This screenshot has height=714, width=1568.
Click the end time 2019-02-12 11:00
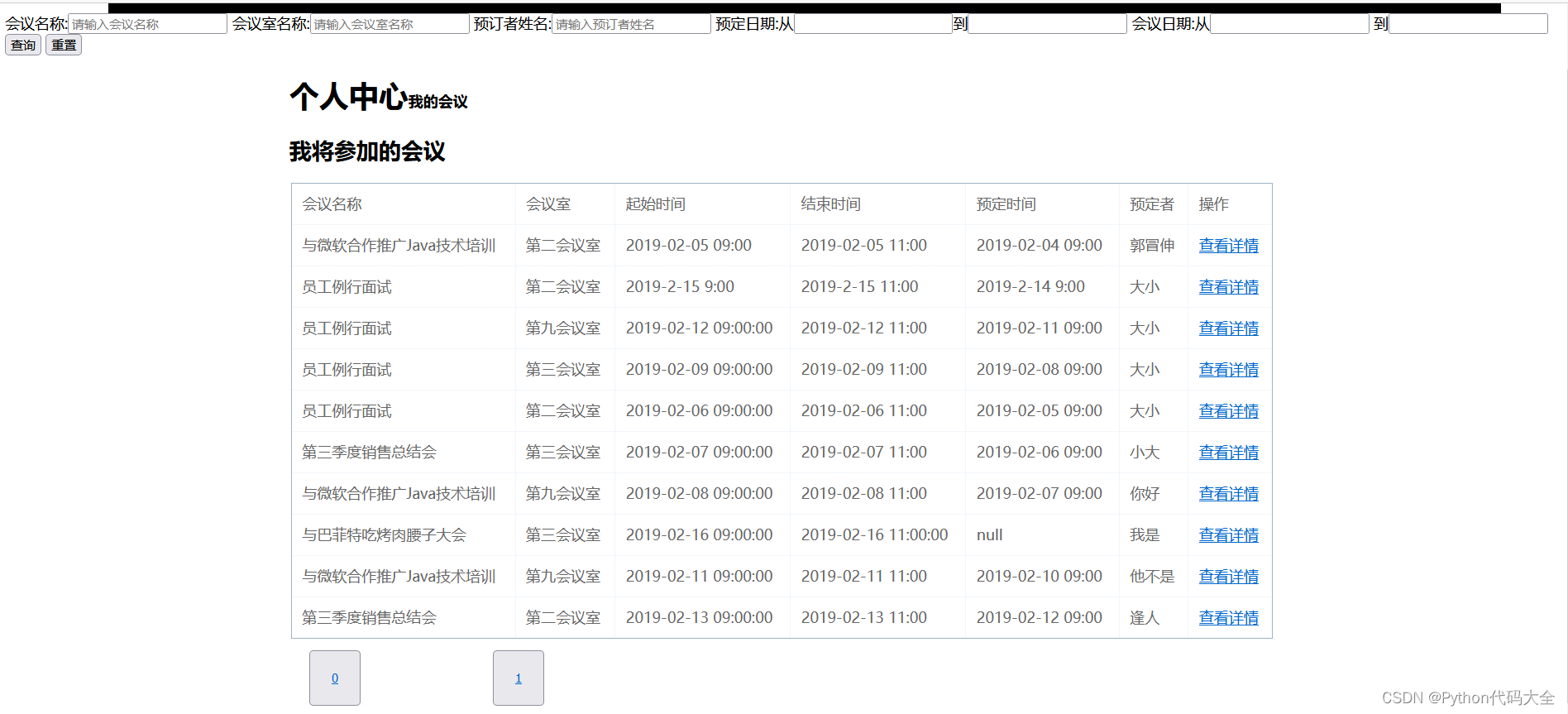tap(864, 328)
